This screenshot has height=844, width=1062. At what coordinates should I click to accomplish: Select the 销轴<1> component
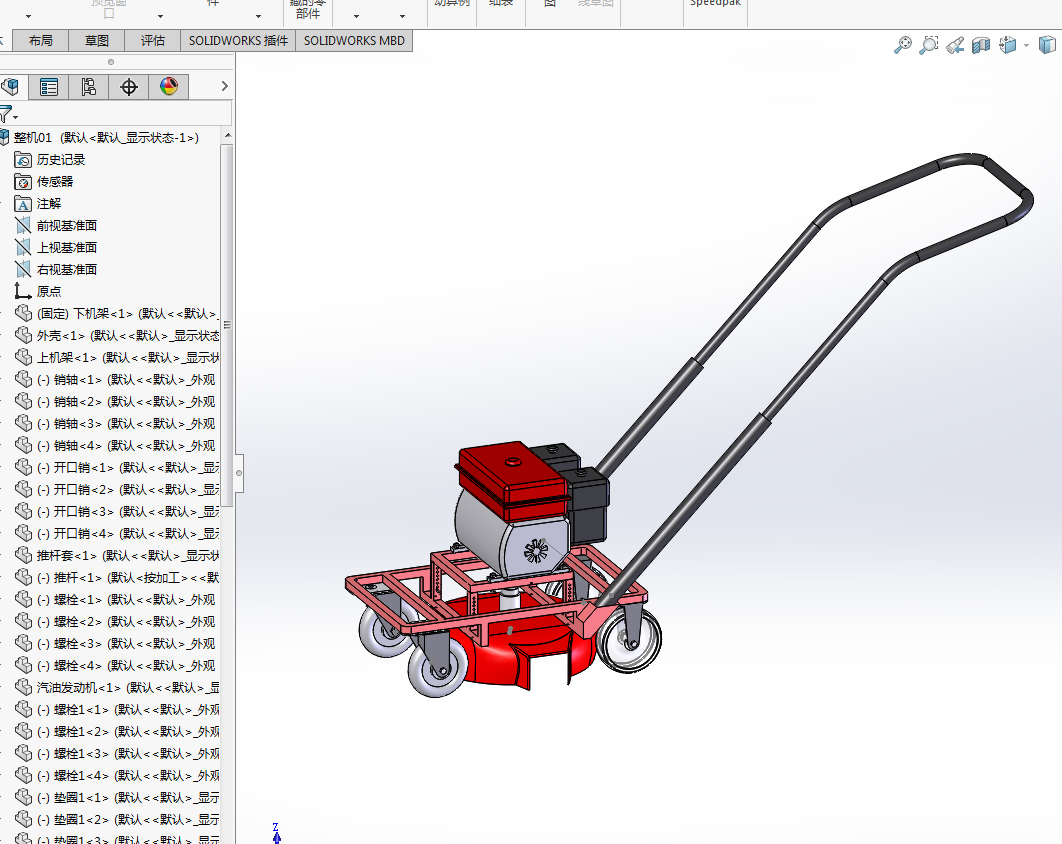pos(117,379)
